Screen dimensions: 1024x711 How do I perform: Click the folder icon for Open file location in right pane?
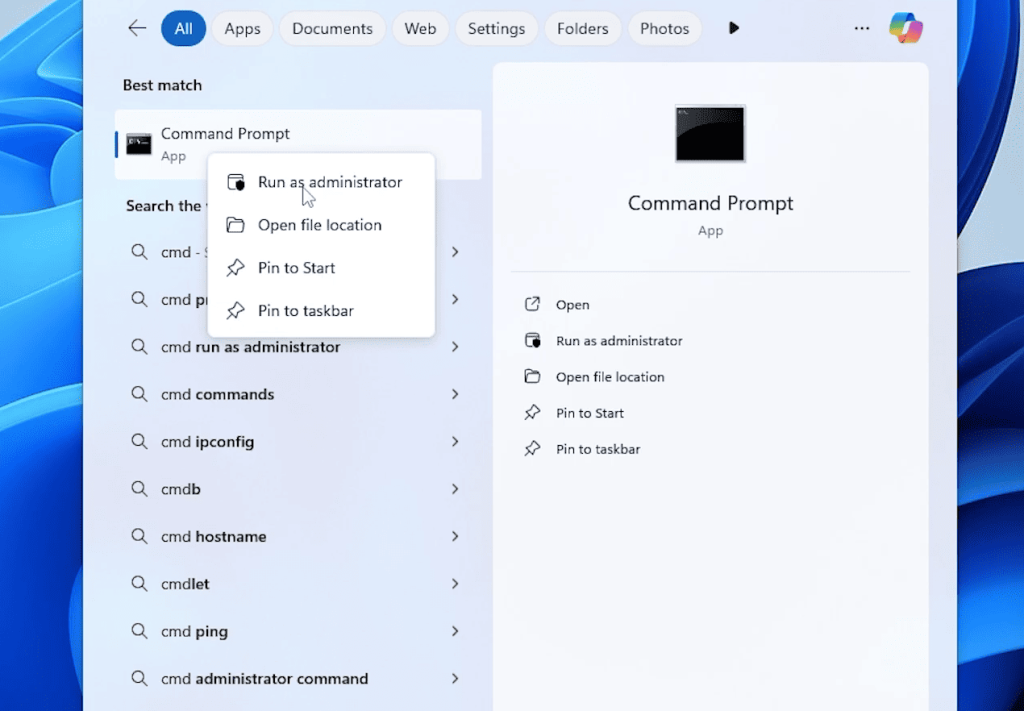pos(533,377)
